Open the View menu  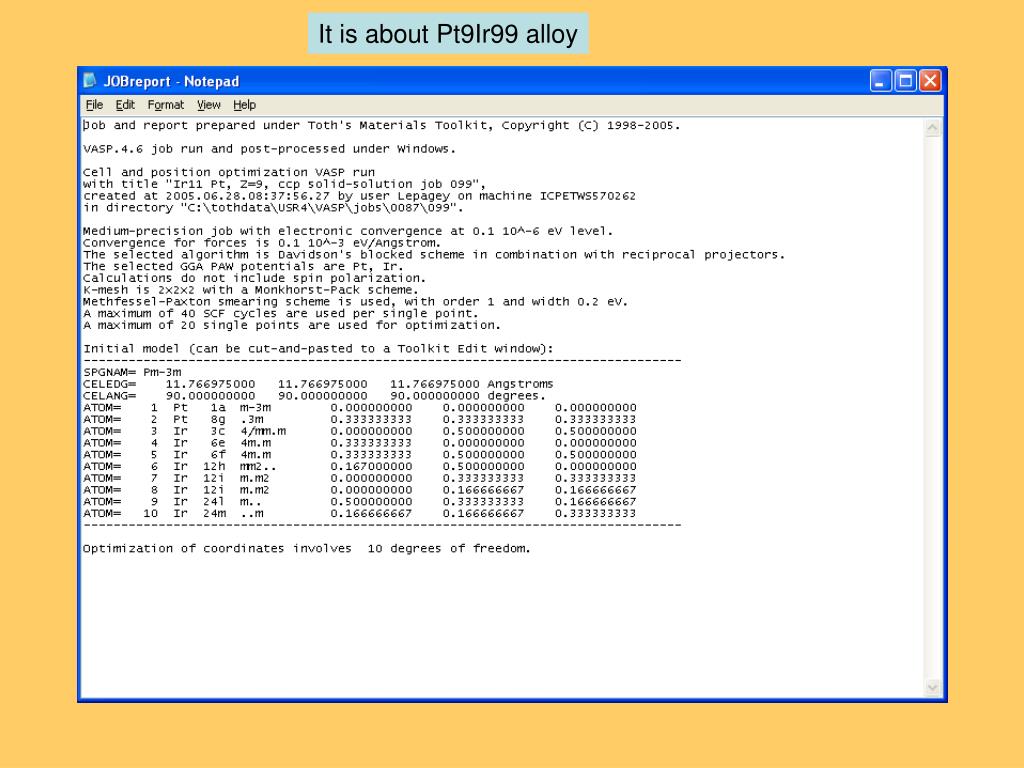coord(208,104)
